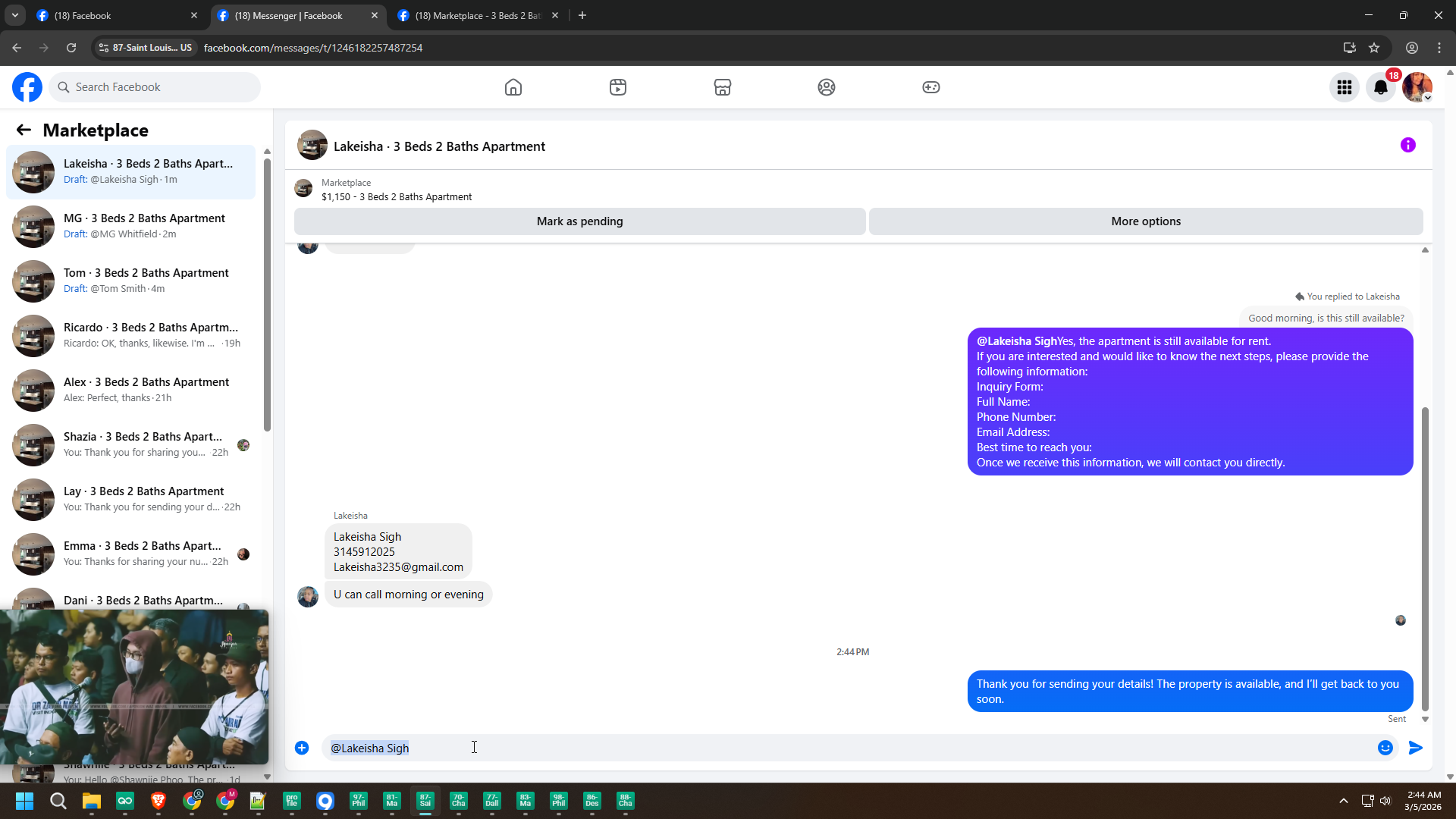1456x819 pixels.
Task: Bookmark this page with star icon
Action: pyautogui.click(x=1374, y=48)
